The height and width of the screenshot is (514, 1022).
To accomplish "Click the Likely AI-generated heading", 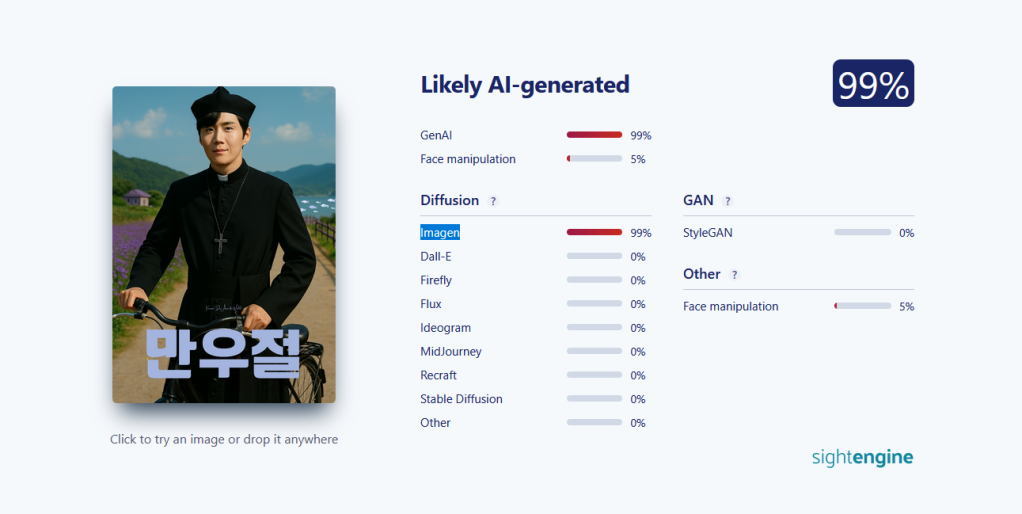I will pyautogui.click(x=525, y=85).
